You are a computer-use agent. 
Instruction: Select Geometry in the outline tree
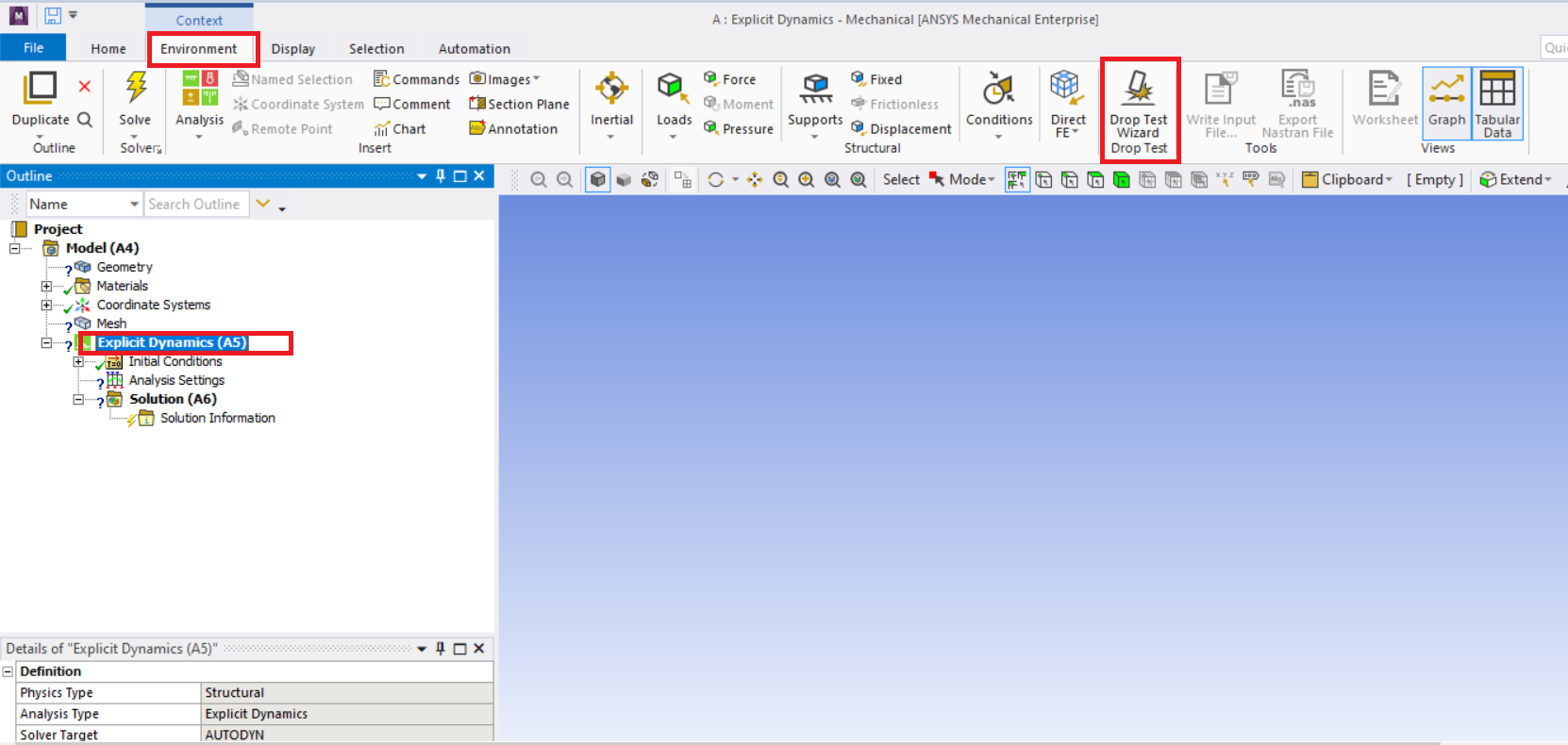[124, 267]
